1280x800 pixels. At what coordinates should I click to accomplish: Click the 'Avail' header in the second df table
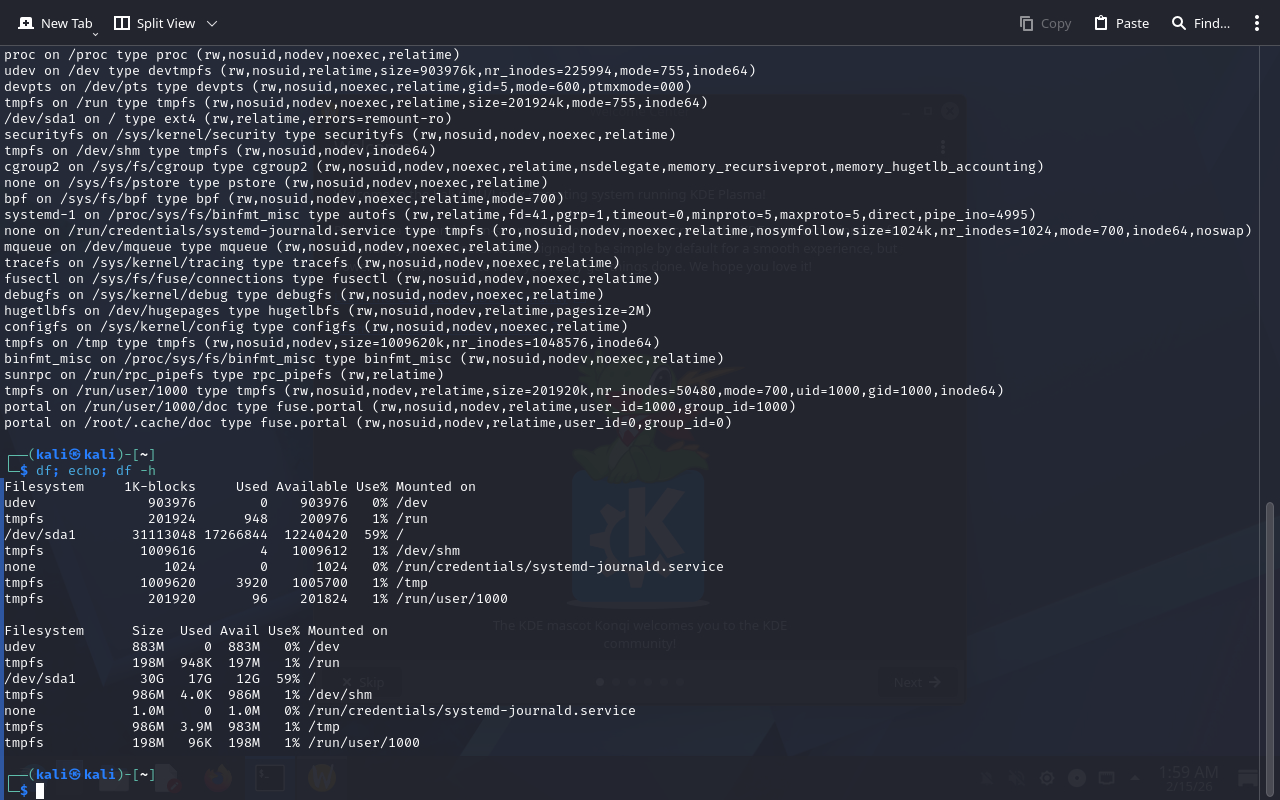240,630
